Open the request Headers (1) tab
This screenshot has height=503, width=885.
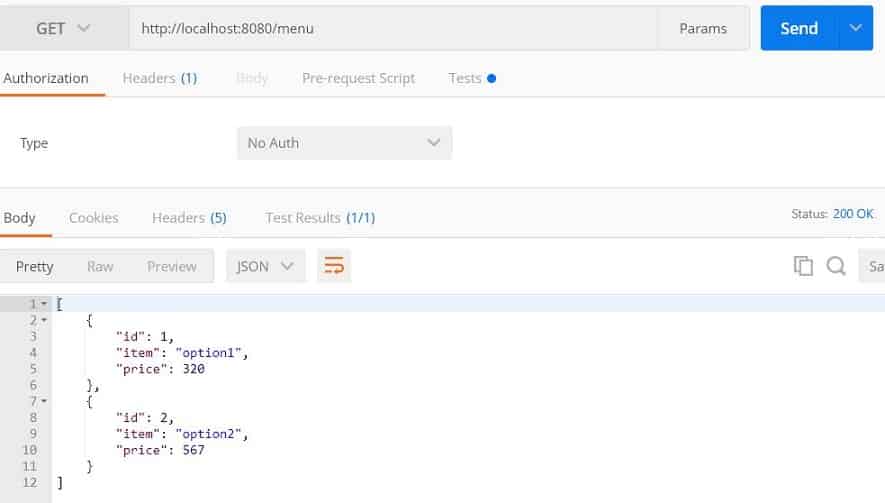[160, 78]
